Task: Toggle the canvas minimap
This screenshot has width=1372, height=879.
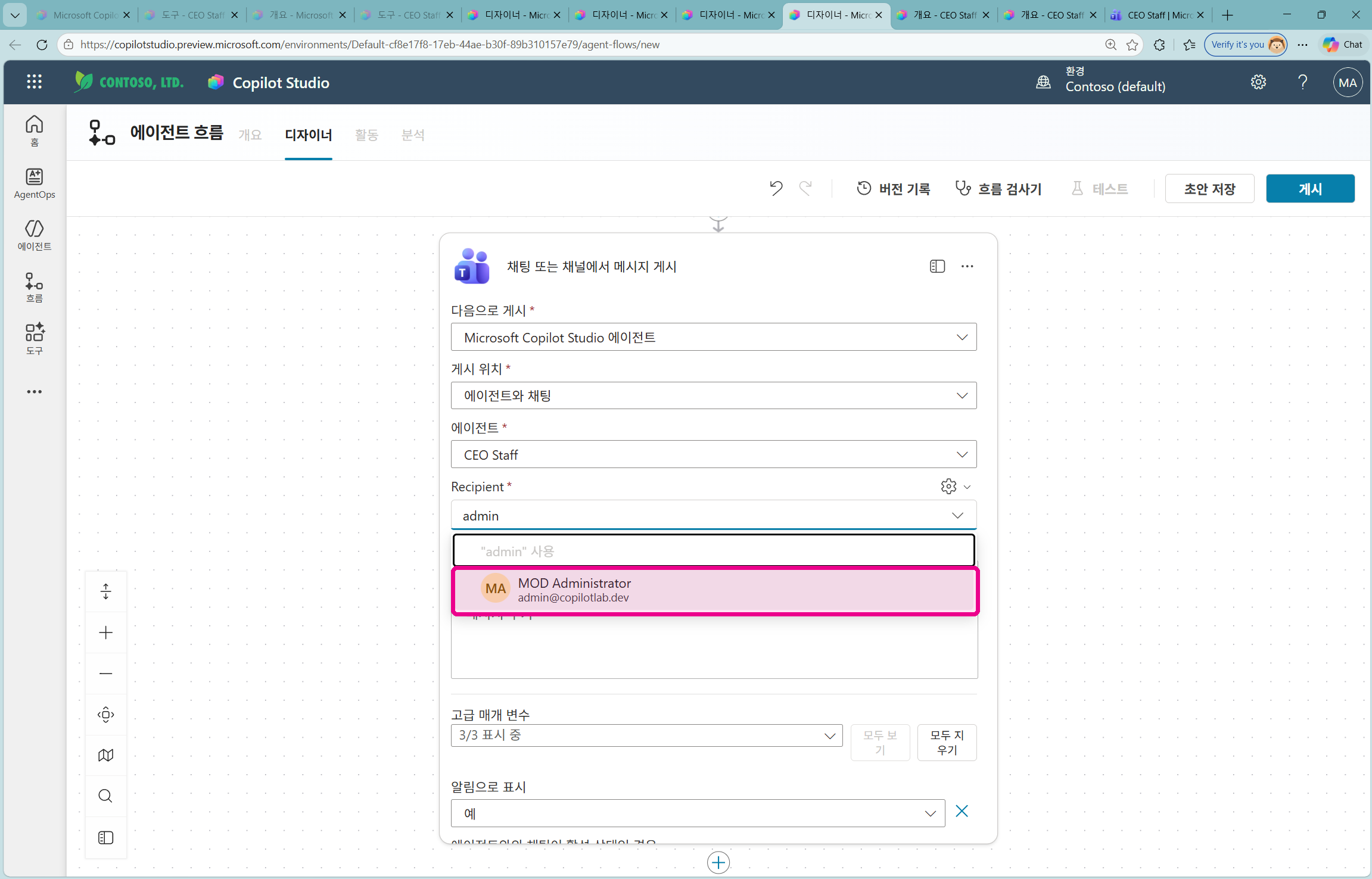Action: click(106, 755)
